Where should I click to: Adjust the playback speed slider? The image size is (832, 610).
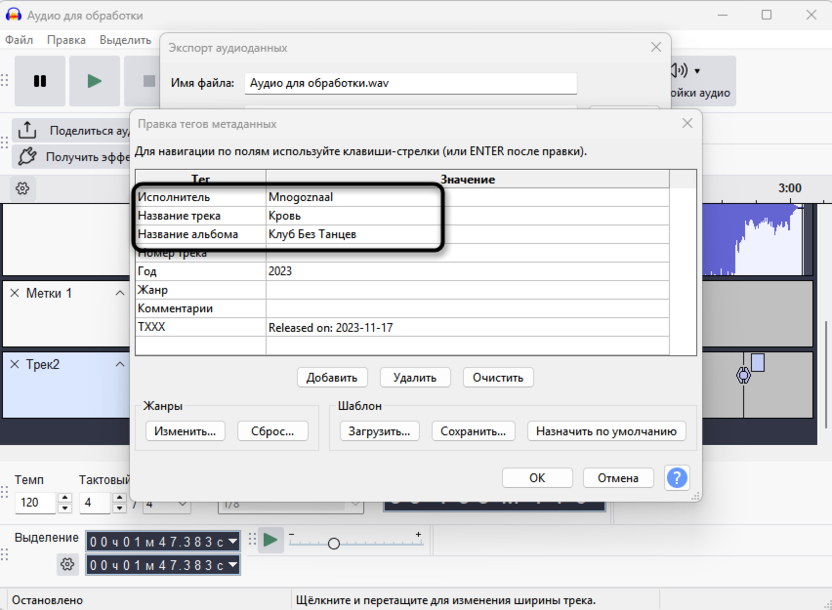click(x=333, y=543)
